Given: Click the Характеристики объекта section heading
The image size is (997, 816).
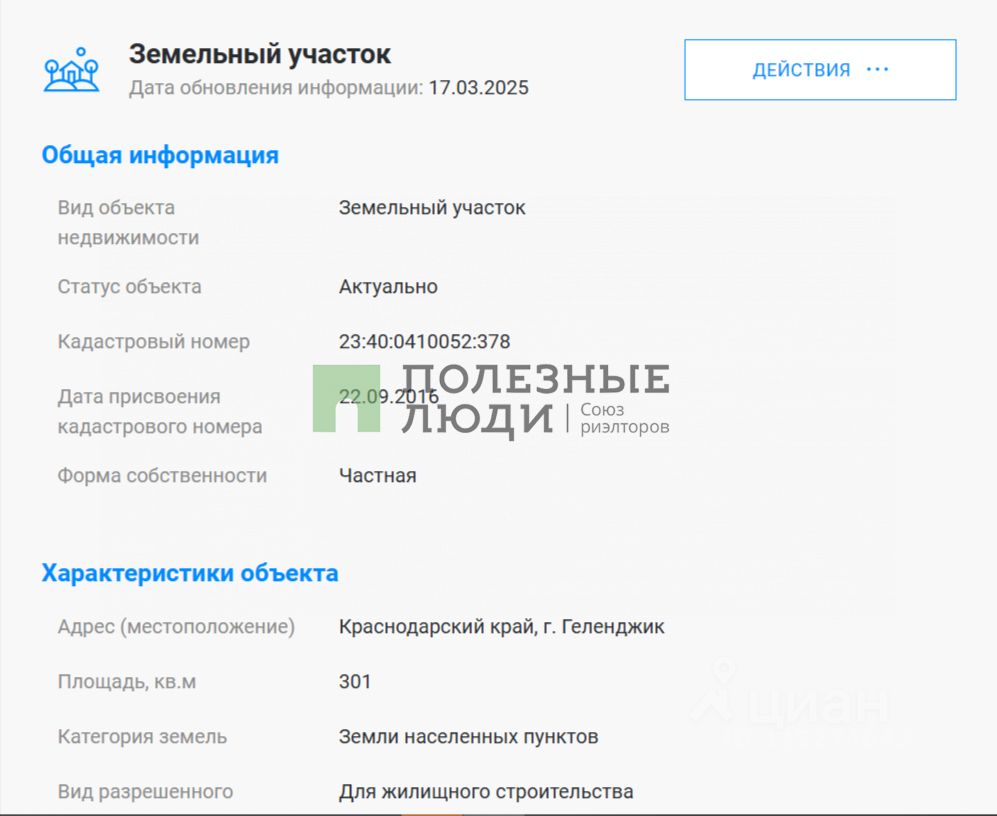Looking at the screenshot, I should (x=189, y=573).
